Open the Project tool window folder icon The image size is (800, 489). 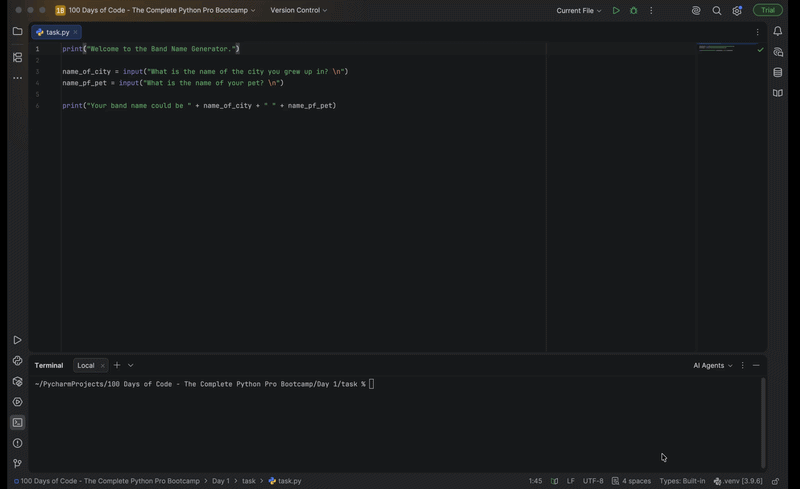[x=17, y=31]
